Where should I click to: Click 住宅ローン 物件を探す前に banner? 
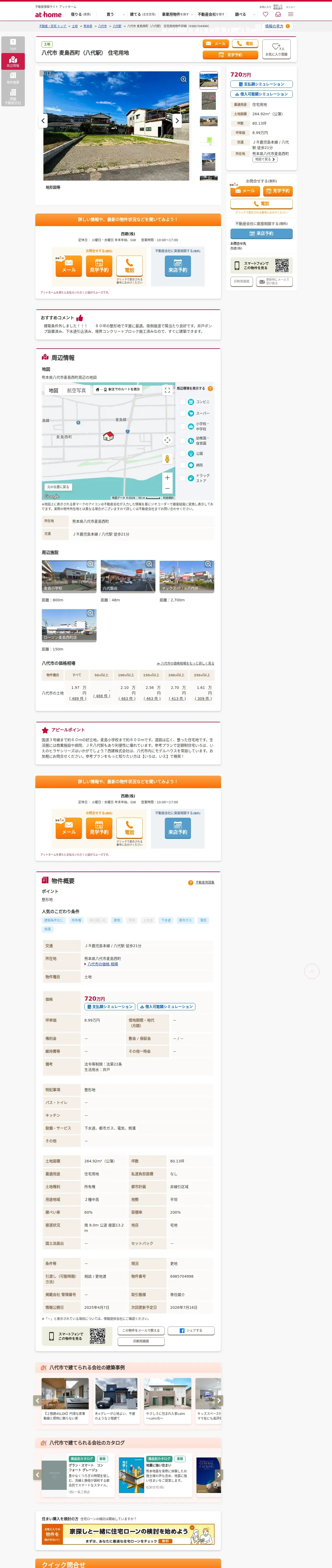coord(128,1534)
